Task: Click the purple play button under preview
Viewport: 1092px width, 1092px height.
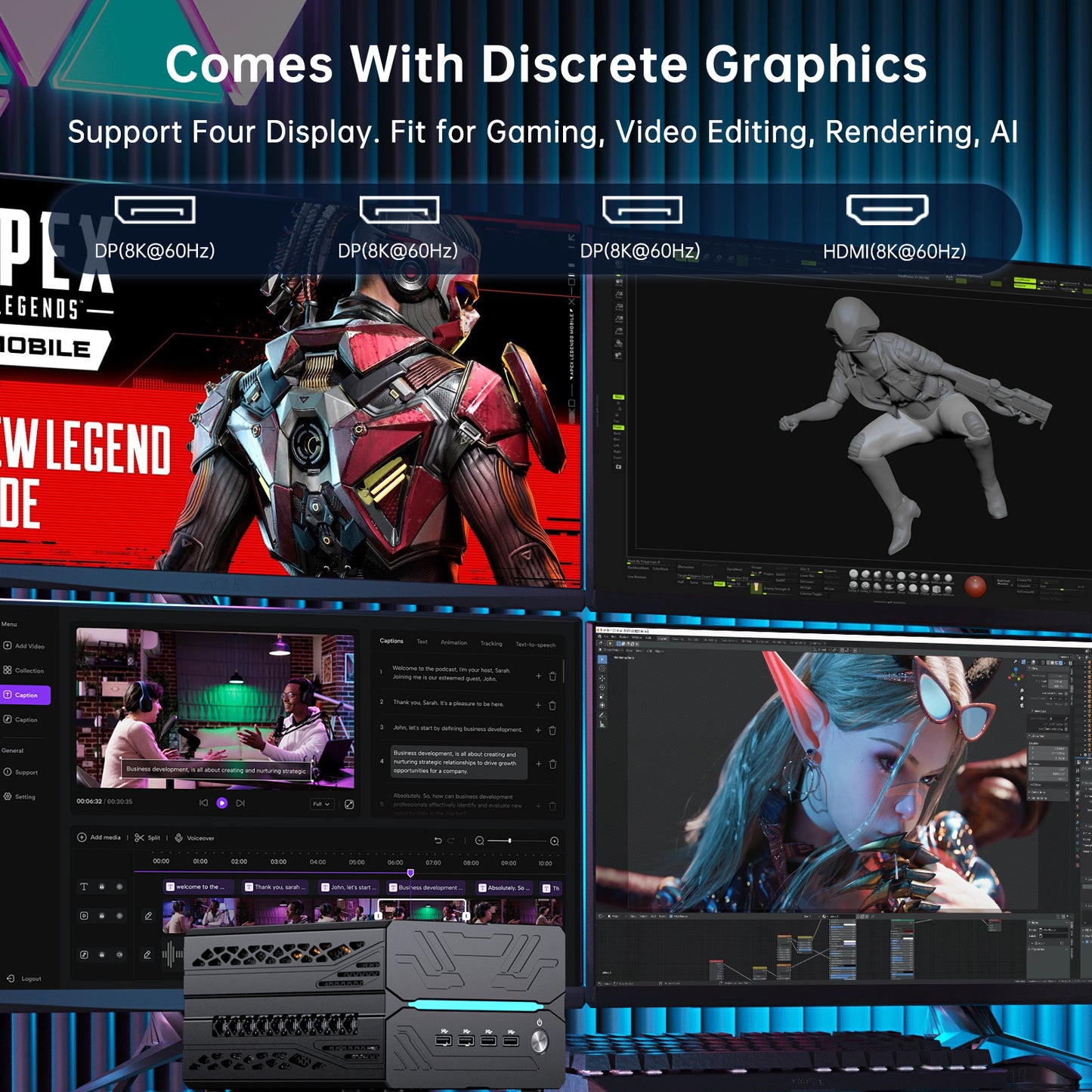Action: pyautogui.click(x=222, y=803)
